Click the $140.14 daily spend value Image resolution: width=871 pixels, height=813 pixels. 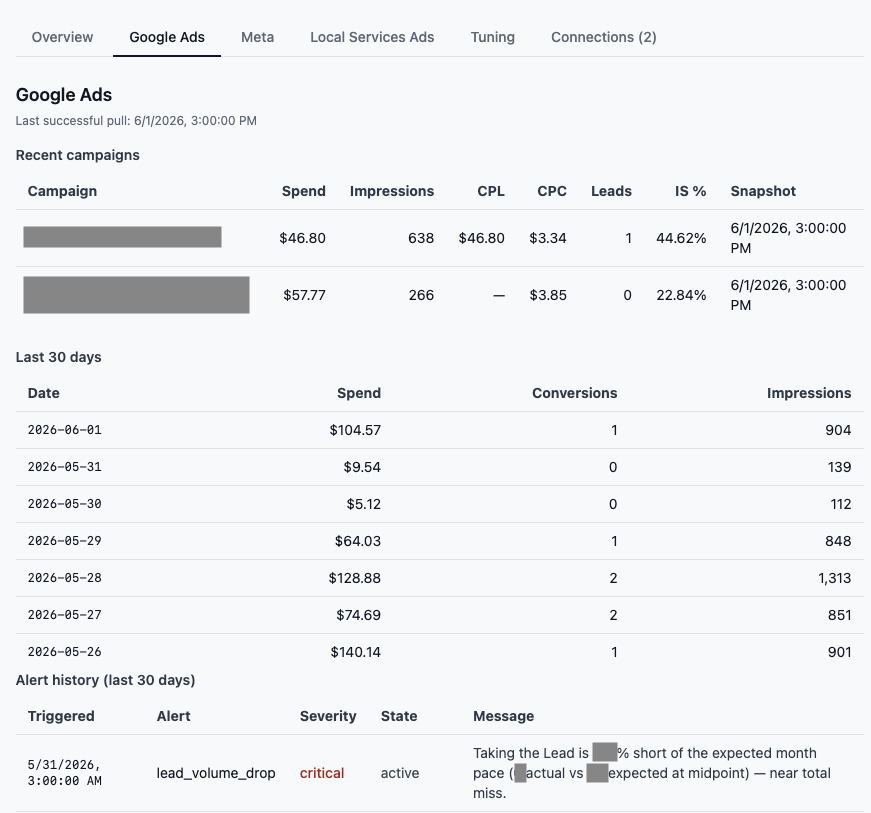coord(356,652)
